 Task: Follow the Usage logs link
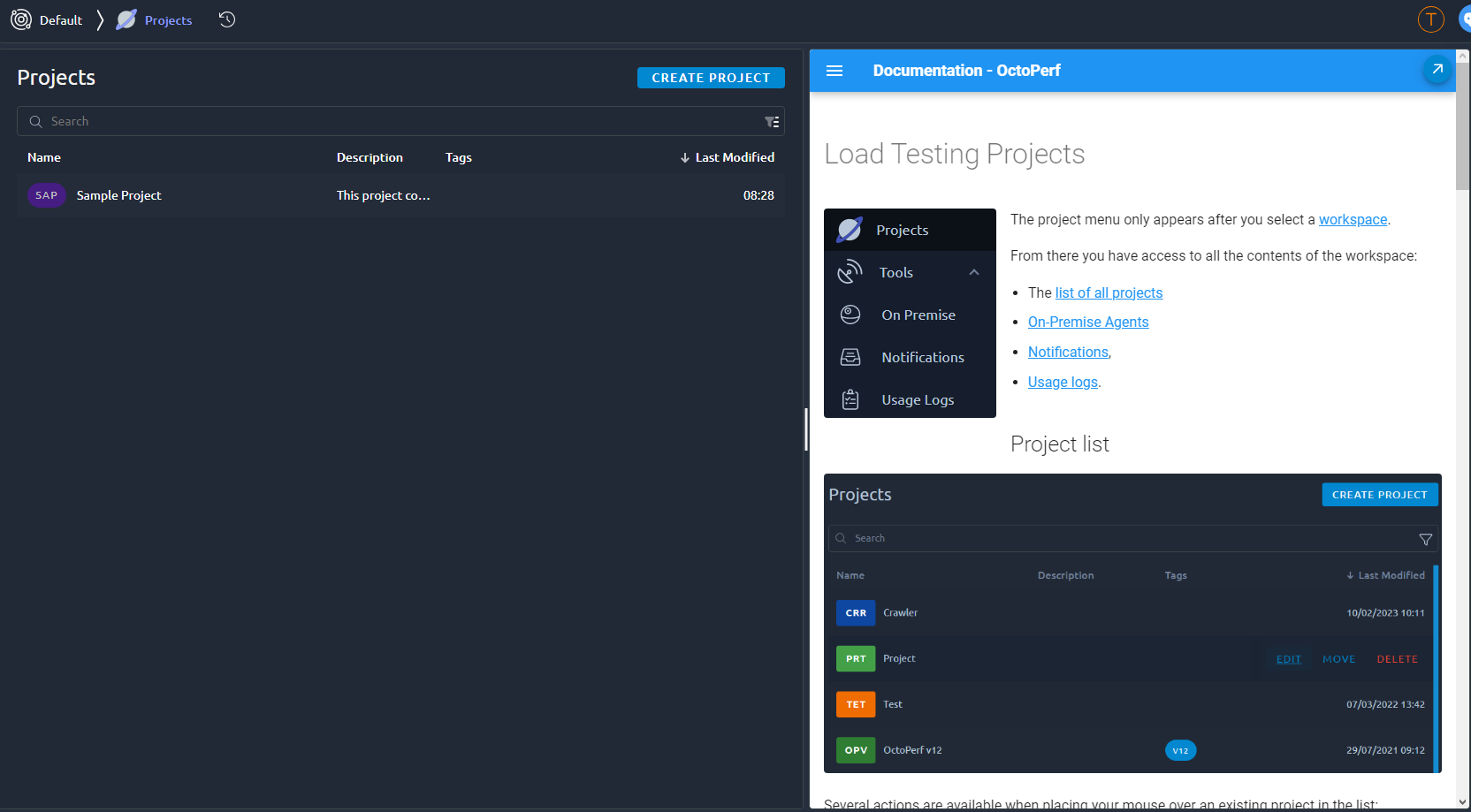click(x=1063, y=382)
